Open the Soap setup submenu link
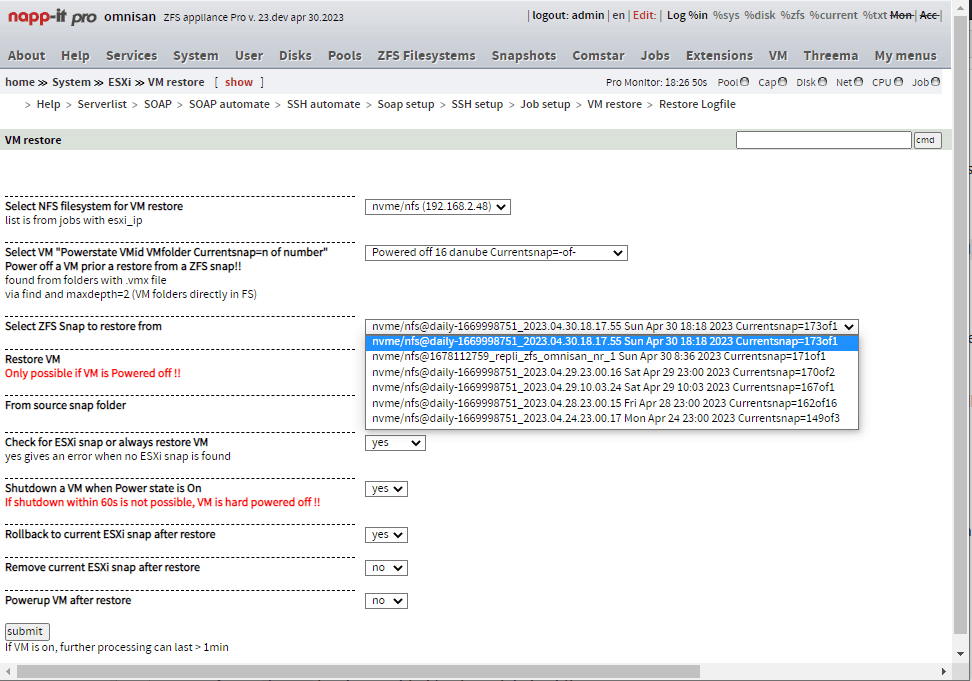 (x=406, y=104)
